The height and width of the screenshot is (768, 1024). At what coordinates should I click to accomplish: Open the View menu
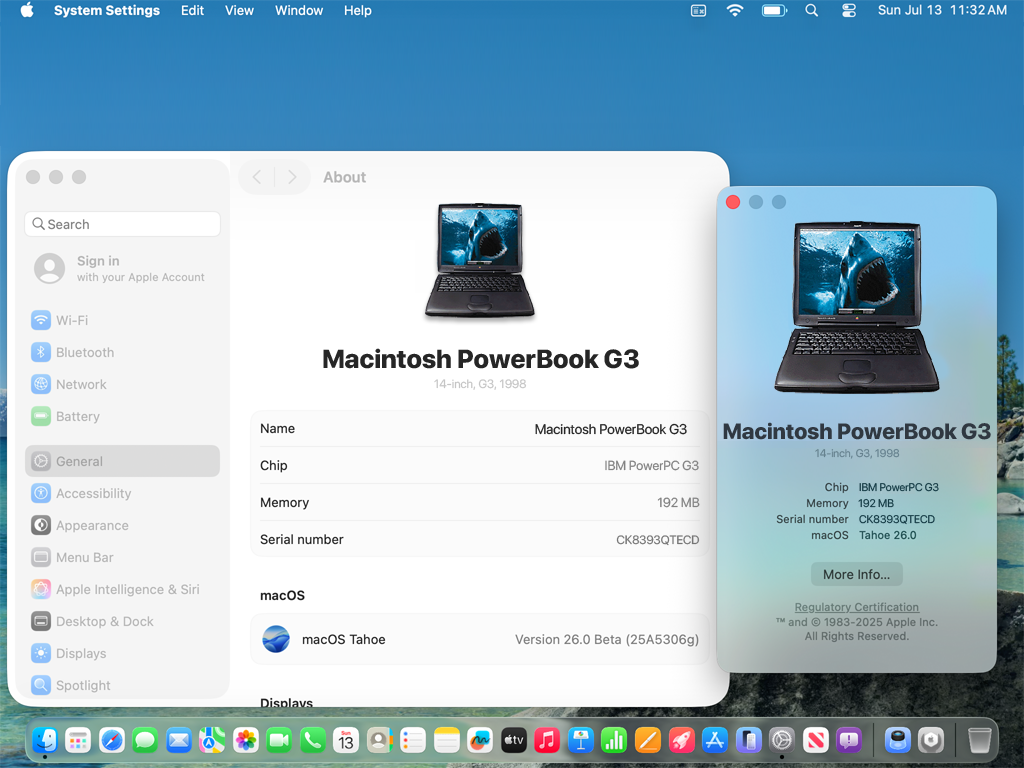pyautogui.click(x=239, y=10)
